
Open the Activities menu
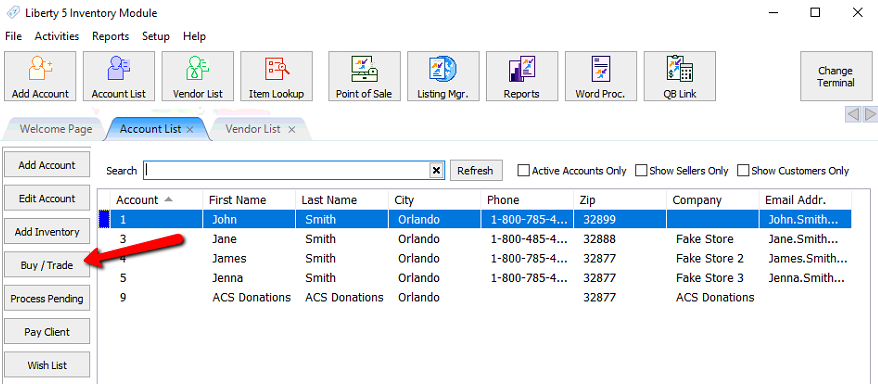(x=57, y=36)
